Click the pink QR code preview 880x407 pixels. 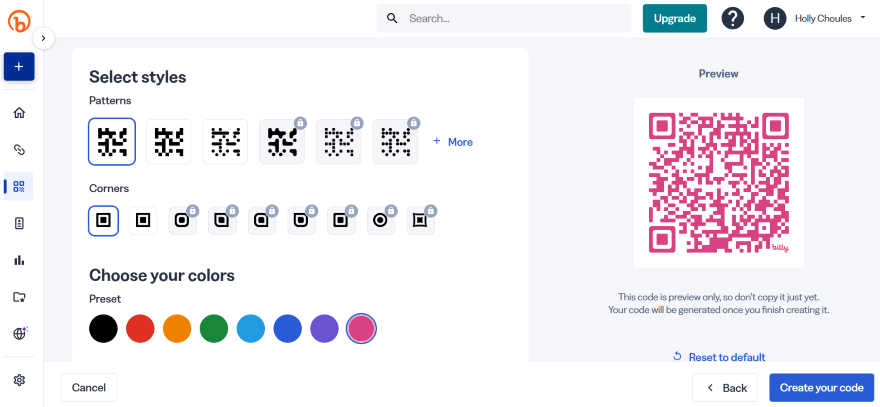719,182
